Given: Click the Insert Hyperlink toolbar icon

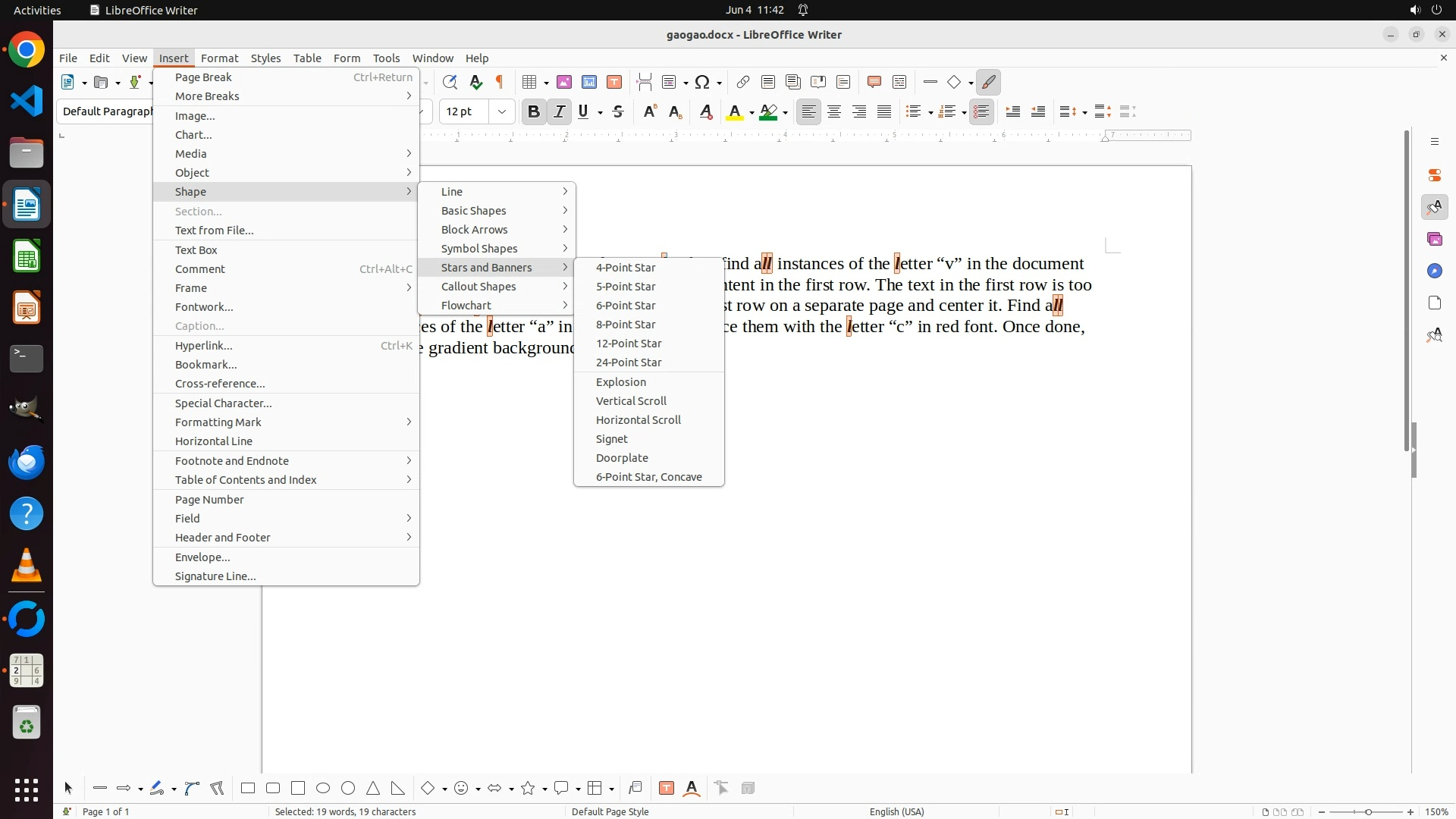Looking at the screenshot, I should click(x=743, y=82).
